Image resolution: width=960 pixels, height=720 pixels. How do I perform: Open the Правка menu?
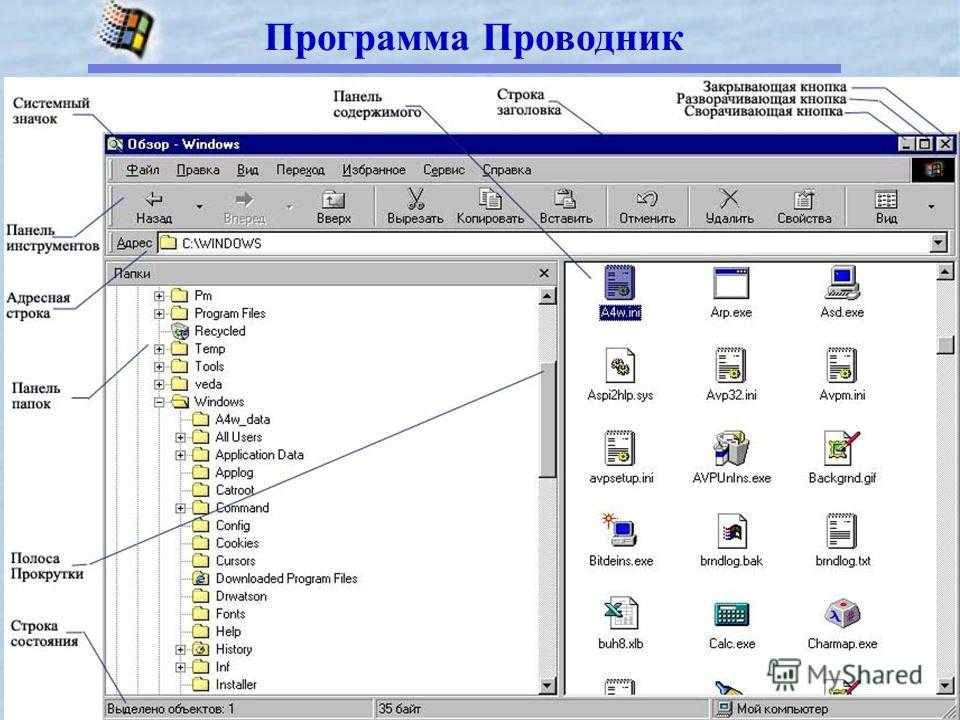tap(198, 170)
